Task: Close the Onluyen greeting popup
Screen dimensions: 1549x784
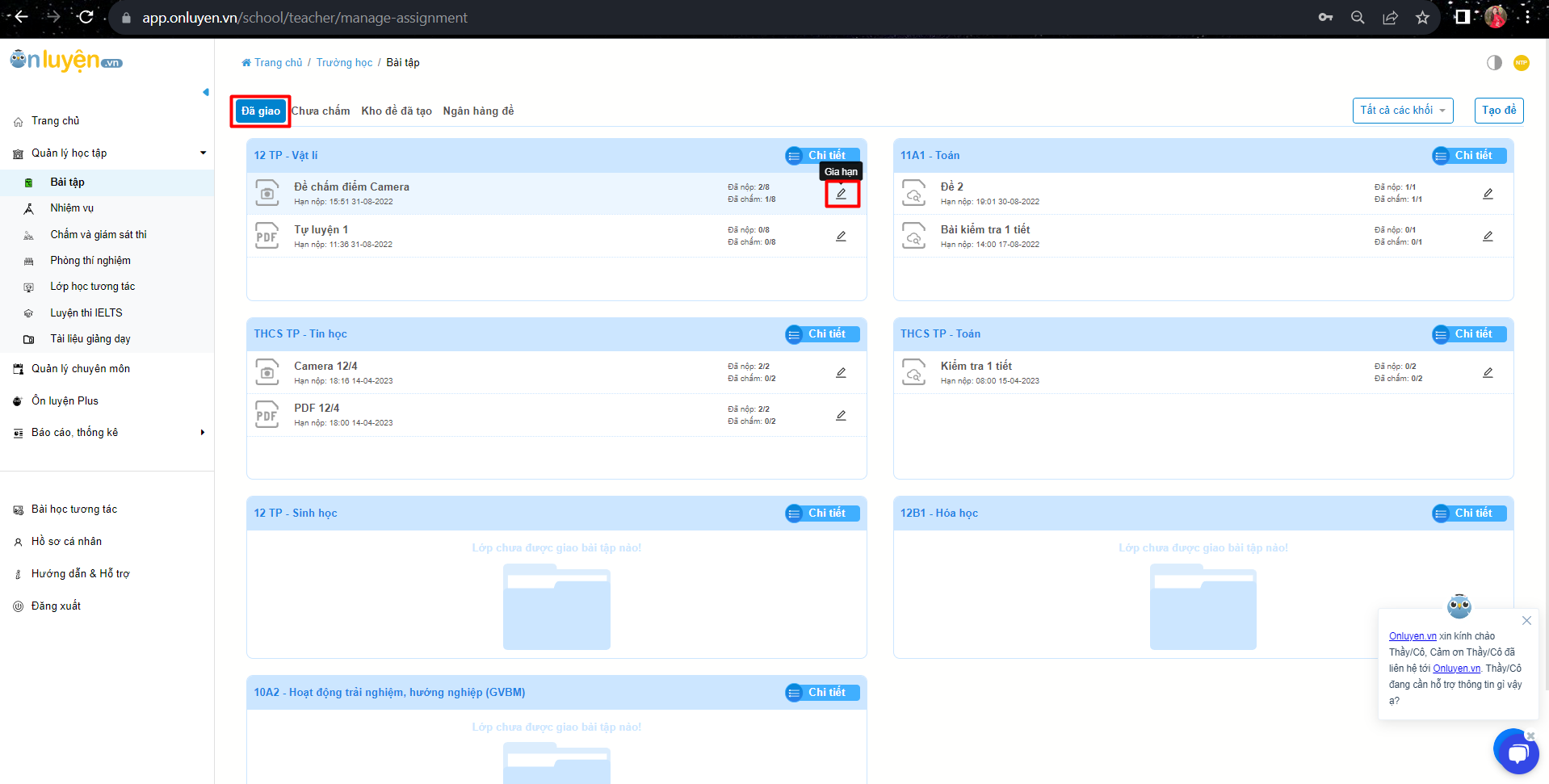Action: pos(1526,621)
